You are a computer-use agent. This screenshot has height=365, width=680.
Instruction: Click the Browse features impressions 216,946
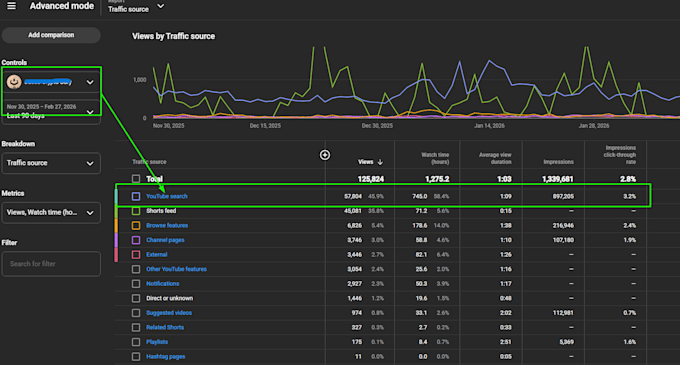[x=563, y=225]
